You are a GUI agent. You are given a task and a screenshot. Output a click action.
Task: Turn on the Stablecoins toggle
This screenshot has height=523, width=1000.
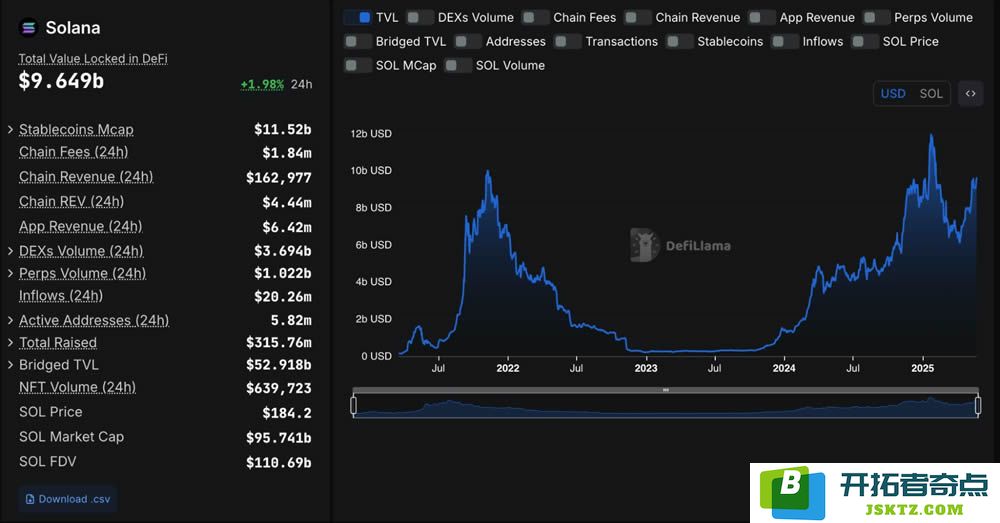[x=679, y=41]
